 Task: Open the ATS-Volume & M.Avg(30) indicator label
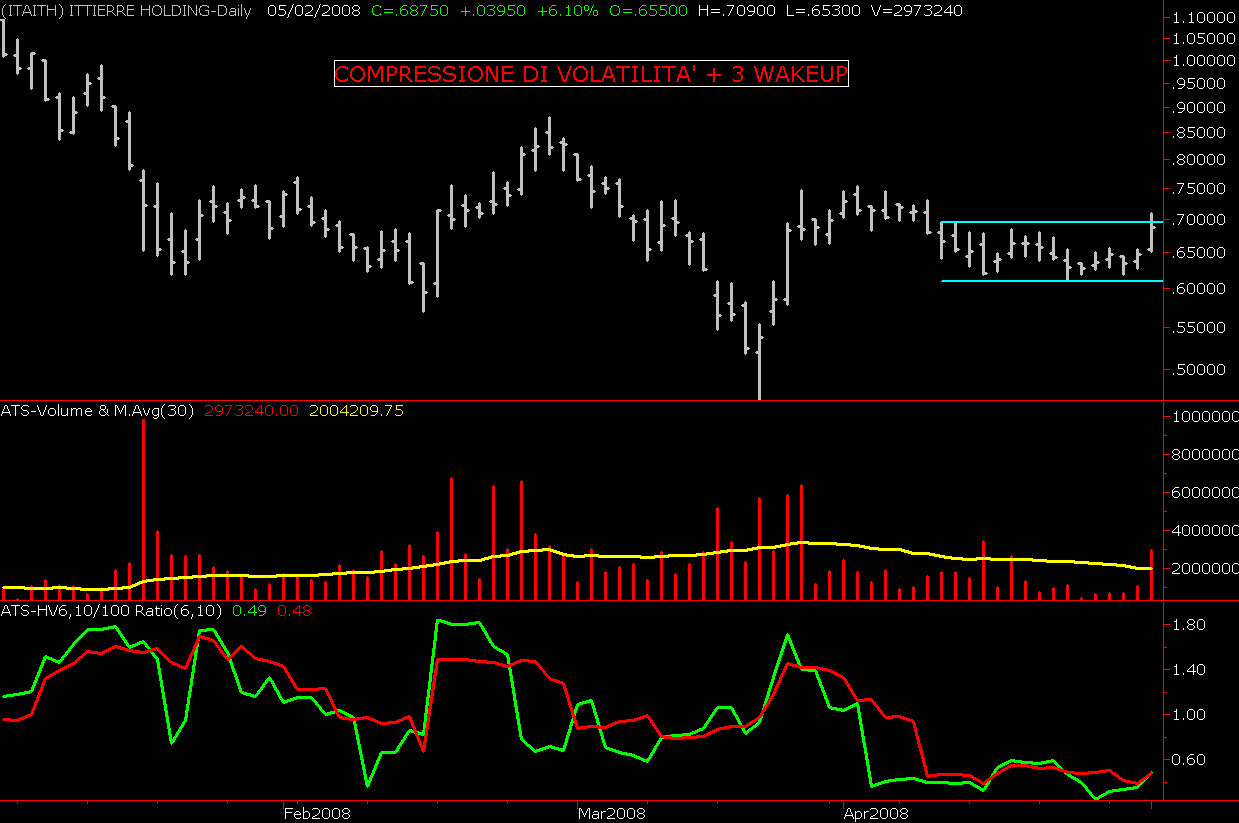tap(98, 410)
